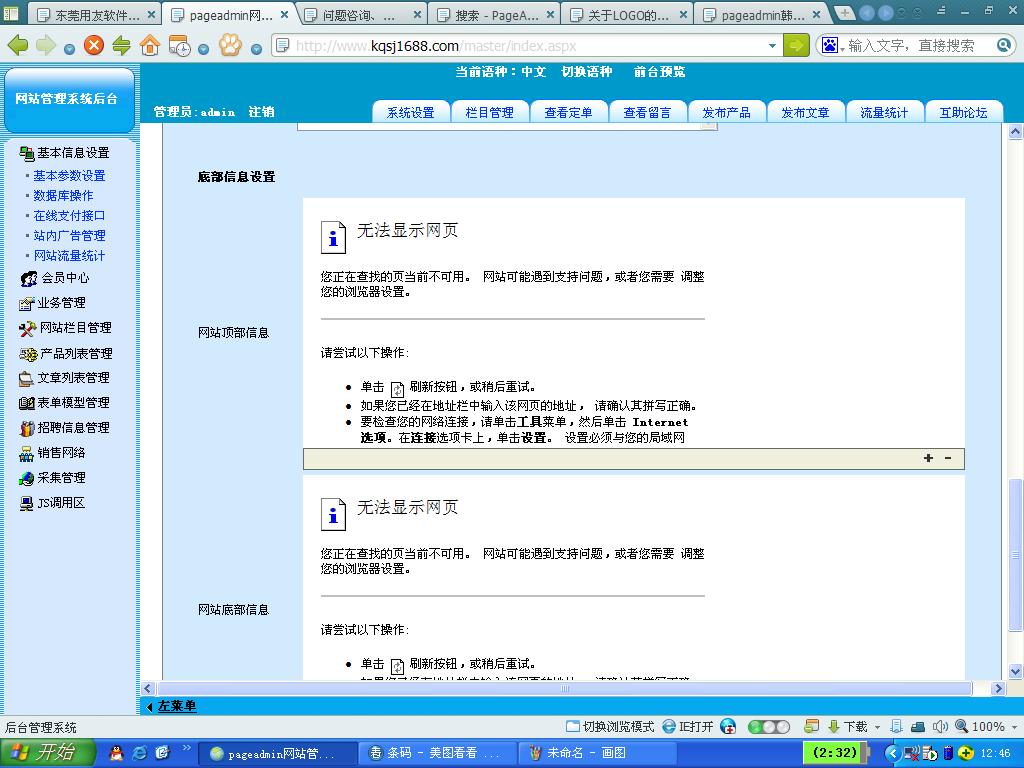1024x768 pixels.
Task: Click the home icon in browser toolbar
Action: tap(150, 45)
